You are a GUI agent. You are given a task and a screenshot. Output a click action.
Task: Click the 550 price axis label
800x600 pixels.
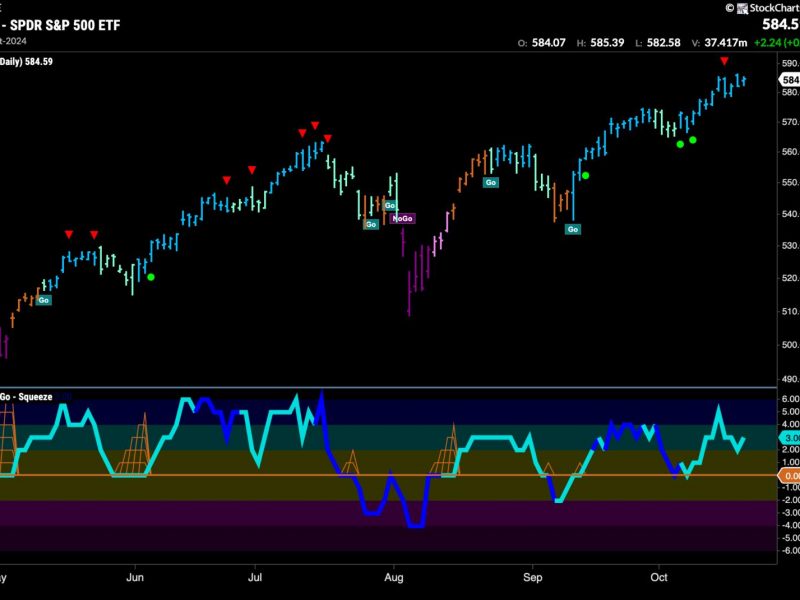point(790,182)
